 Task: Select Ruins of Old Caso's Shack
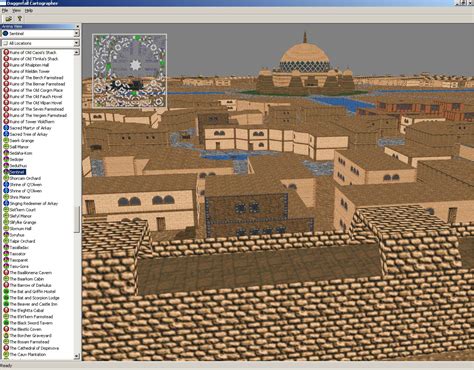click(33, 53)
